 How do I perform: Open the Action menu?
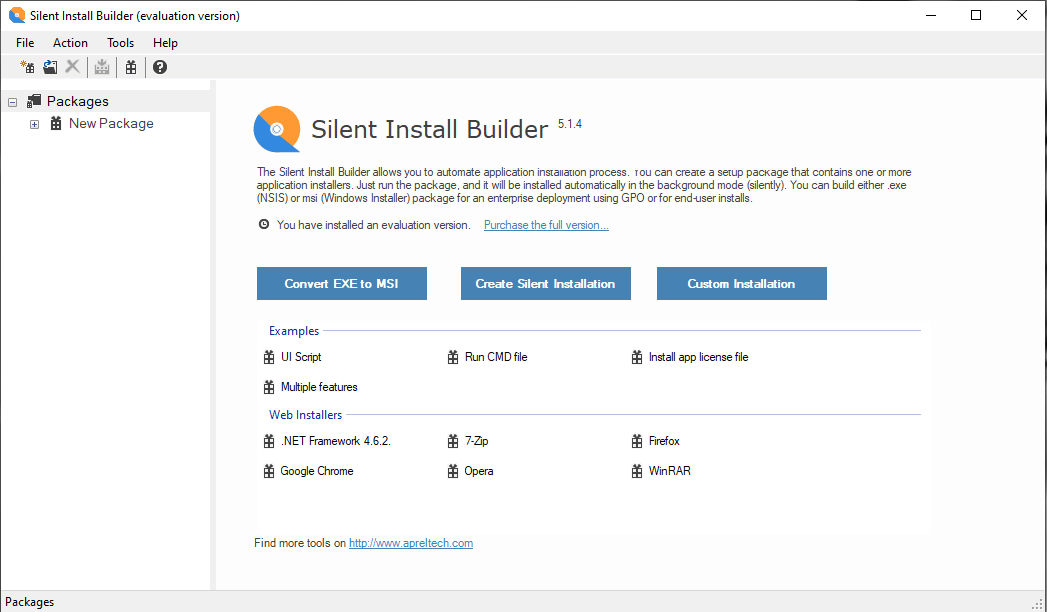[70, 43]
